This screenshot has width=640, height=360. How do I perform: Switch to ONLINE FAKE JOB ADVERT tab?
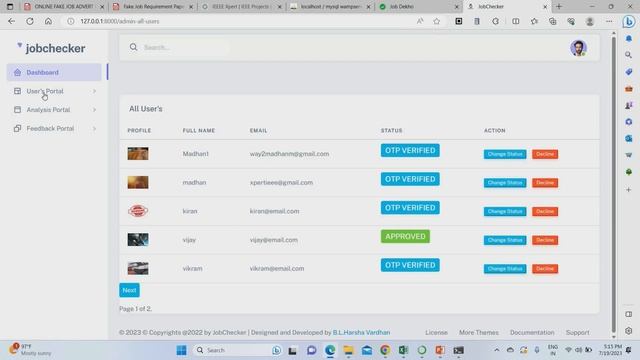click(63, 7)
